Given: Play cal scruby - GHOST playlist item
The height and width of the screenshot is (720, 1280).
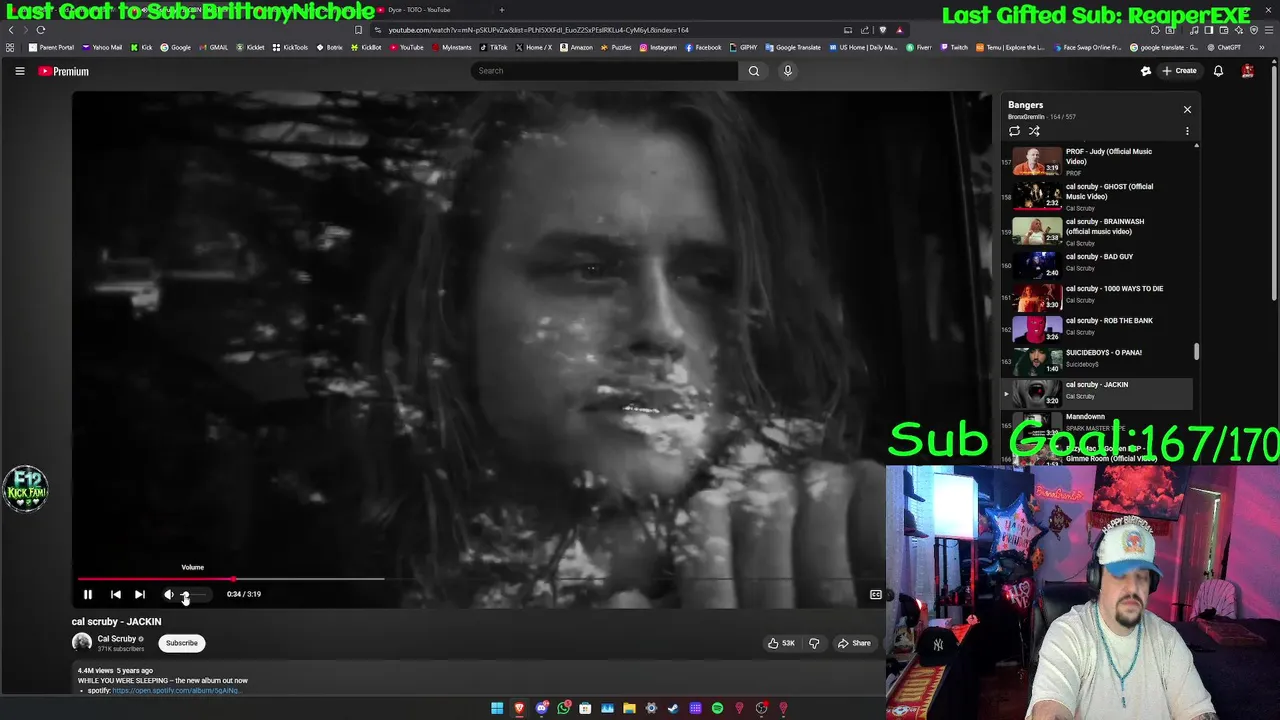Looking at the screenshot, I should pyautogui.click(x=1097, y=196).
